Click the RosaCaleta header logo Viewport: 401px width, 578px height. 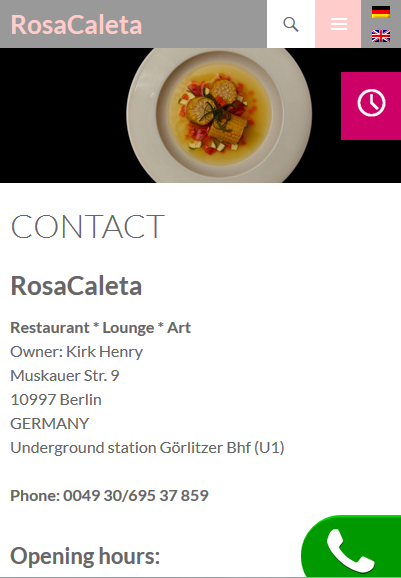pyautogui.click(x=76, y=25)
